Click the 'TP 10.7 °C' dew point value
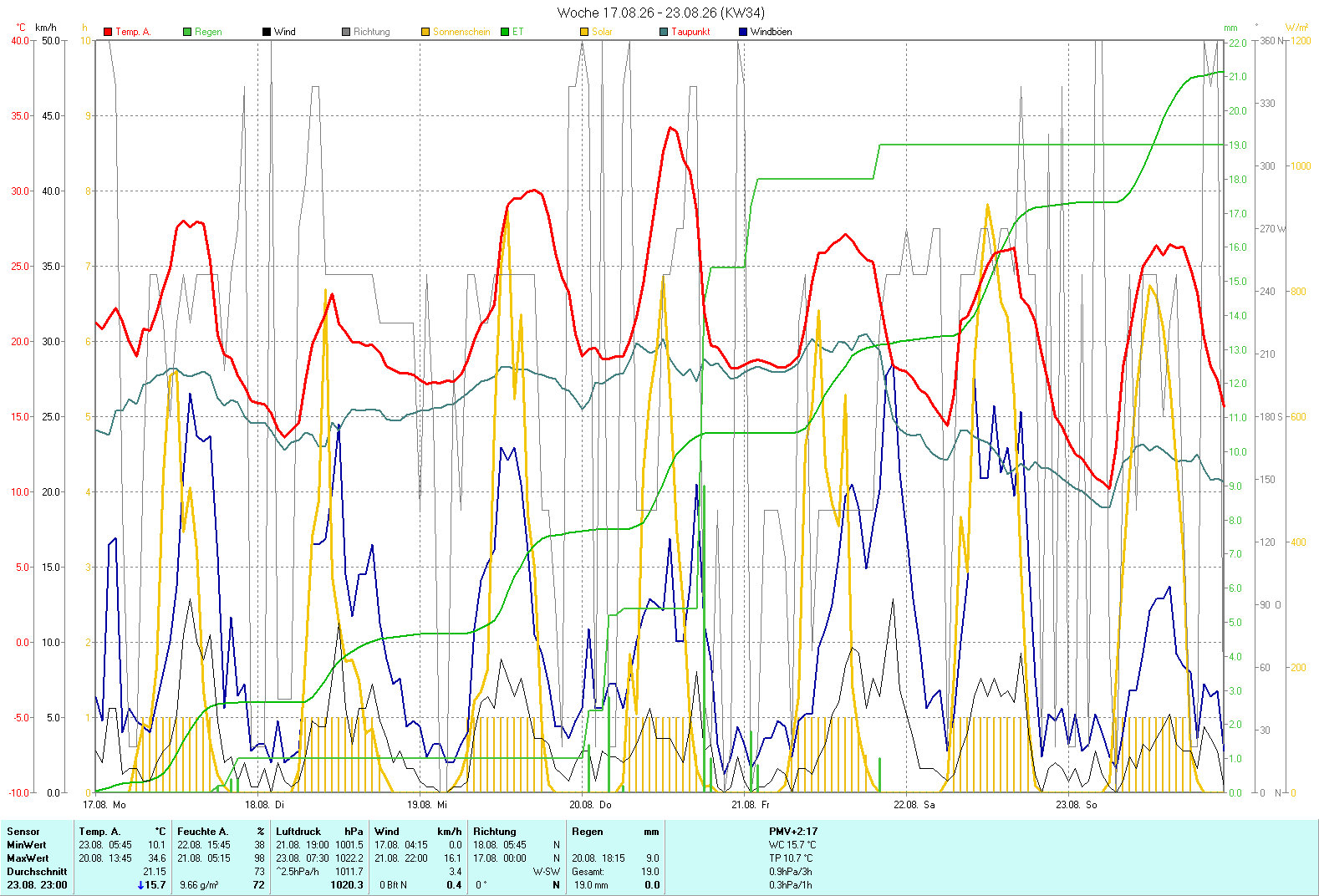 point(791,858)
